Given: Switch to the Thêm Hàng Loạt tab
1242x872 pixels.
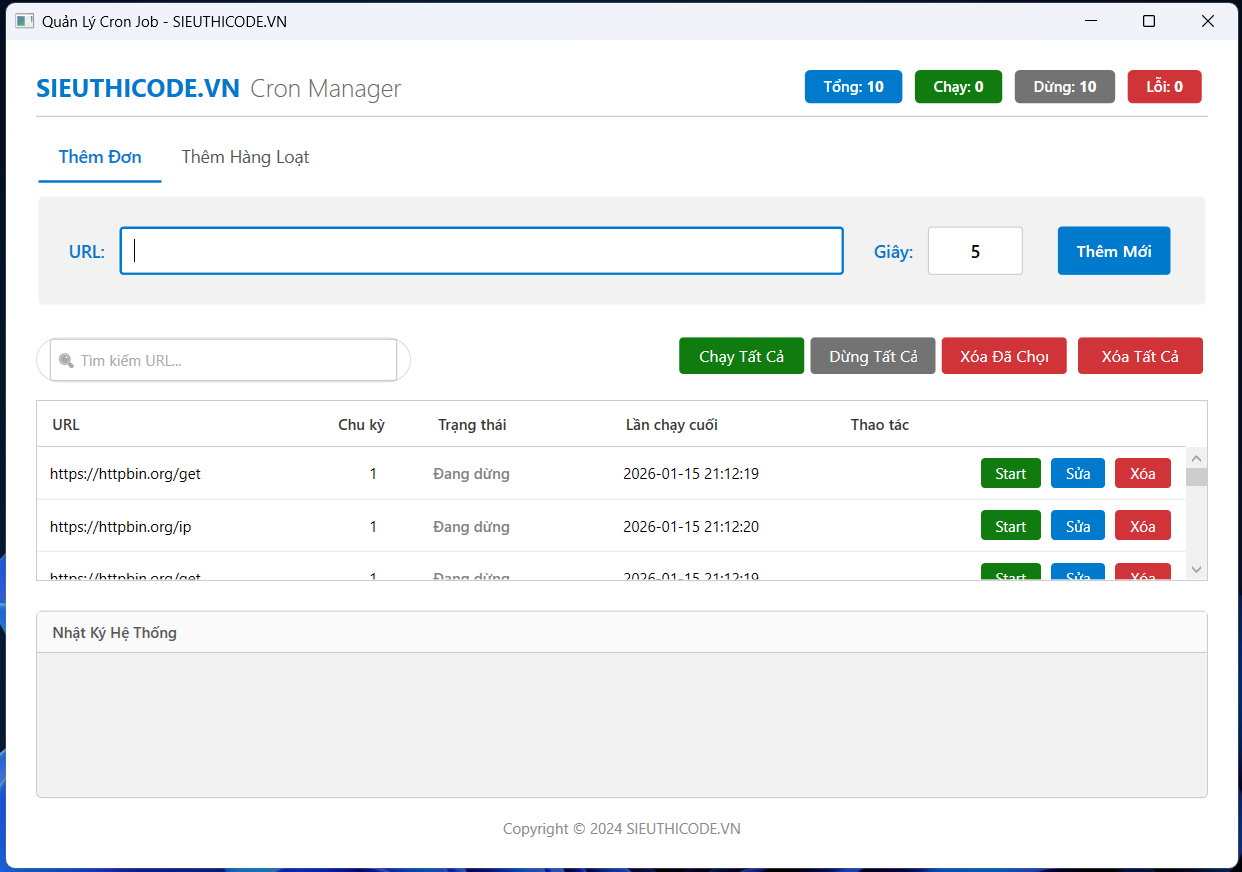Looking at the screenshot, I should (x=245, y=157).
